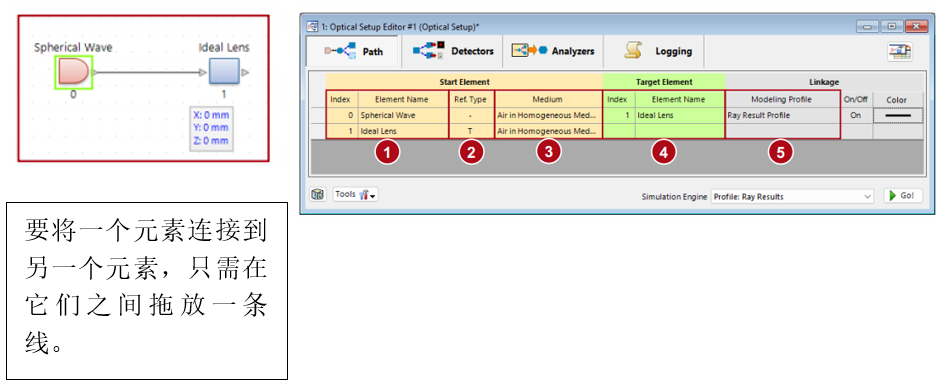Image resolution: width=947 pixels, height=389 pixels.
Task: Open the Tools dropdown menu
Action: pyautogui.click(x=356, y=195)
